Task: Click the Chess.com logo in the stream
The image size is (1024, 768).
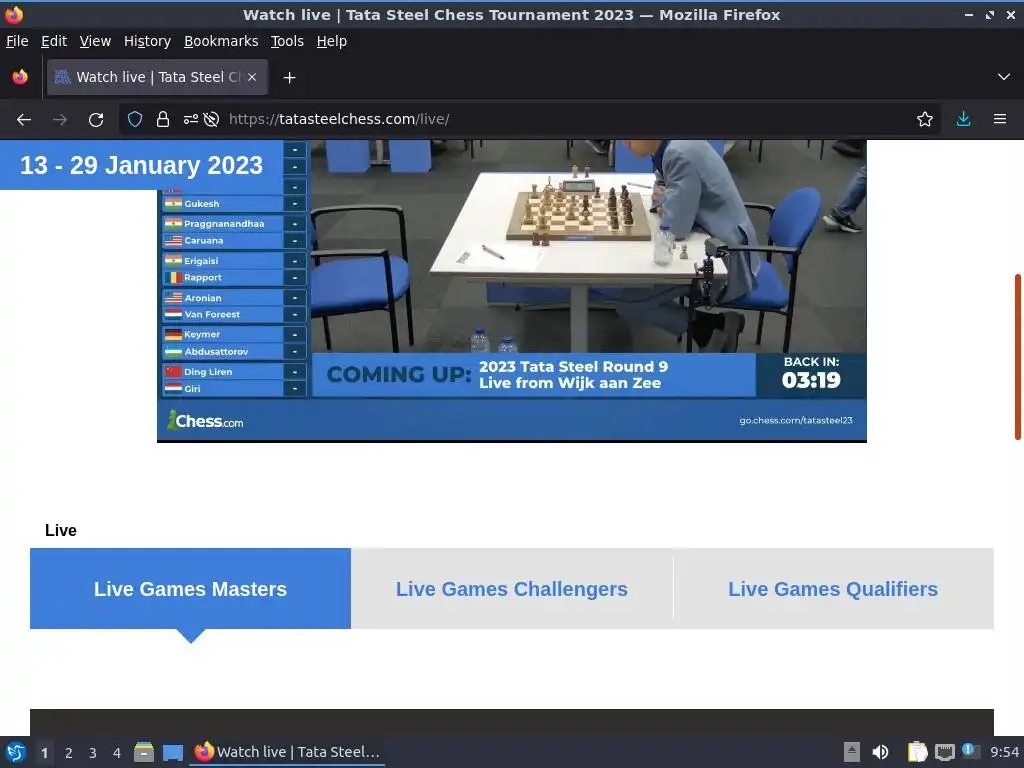Action: pos(205,421)
